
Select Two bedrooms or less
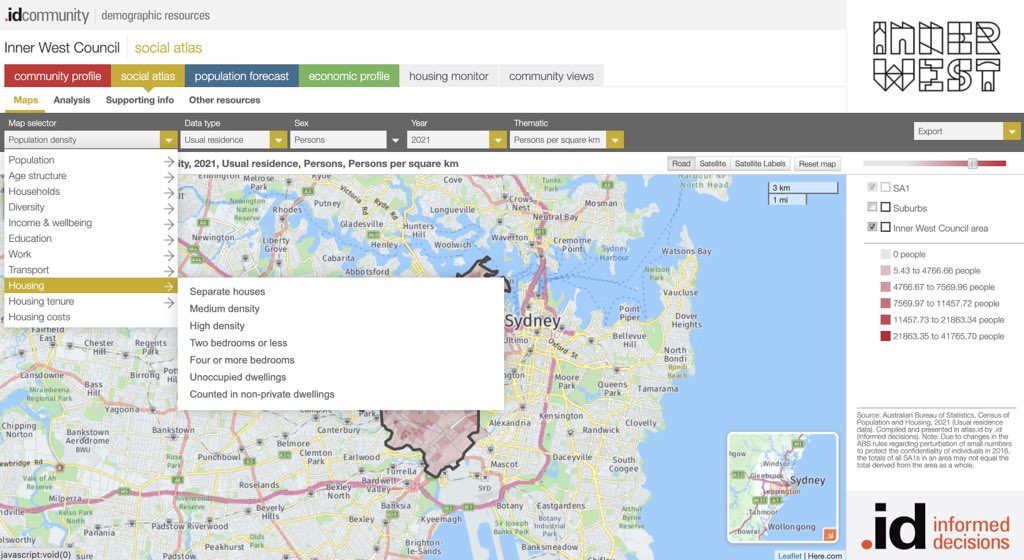click(x=238, y=343)
